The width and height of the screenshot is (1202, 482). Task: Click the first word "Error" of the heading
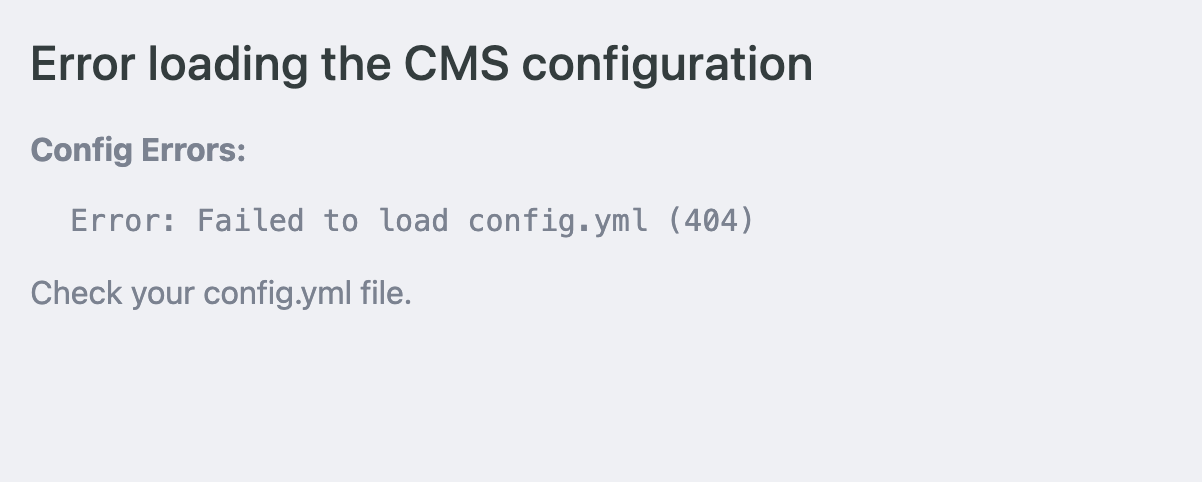82,65
